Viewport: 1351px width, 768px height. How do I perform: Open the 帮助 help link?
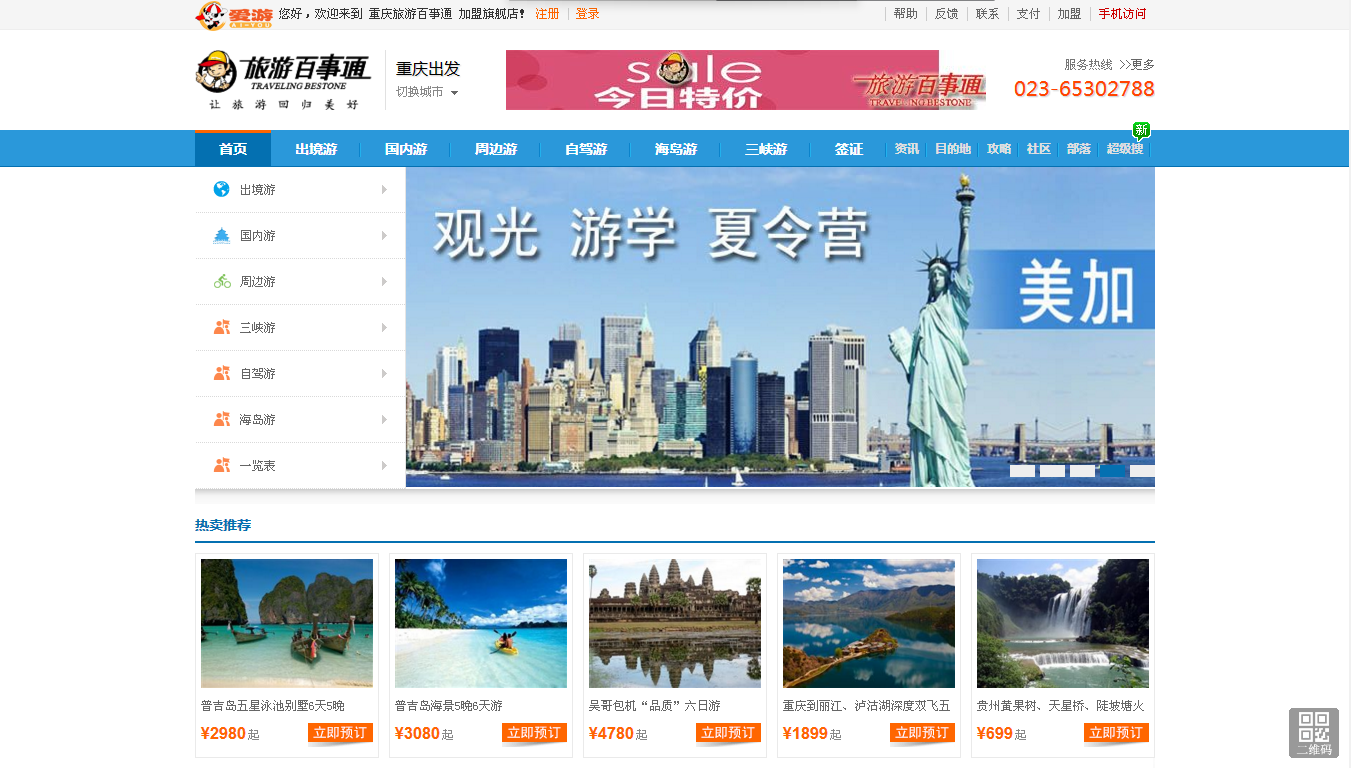[x=906, y=14]
